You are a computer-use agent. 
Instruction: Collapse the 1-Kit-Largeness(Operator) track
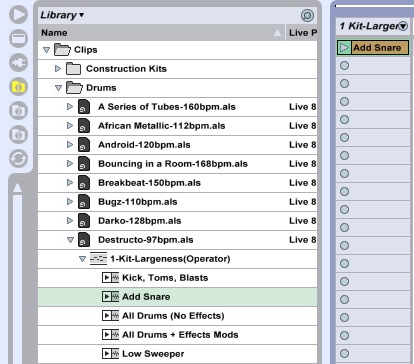click(82, 259)
